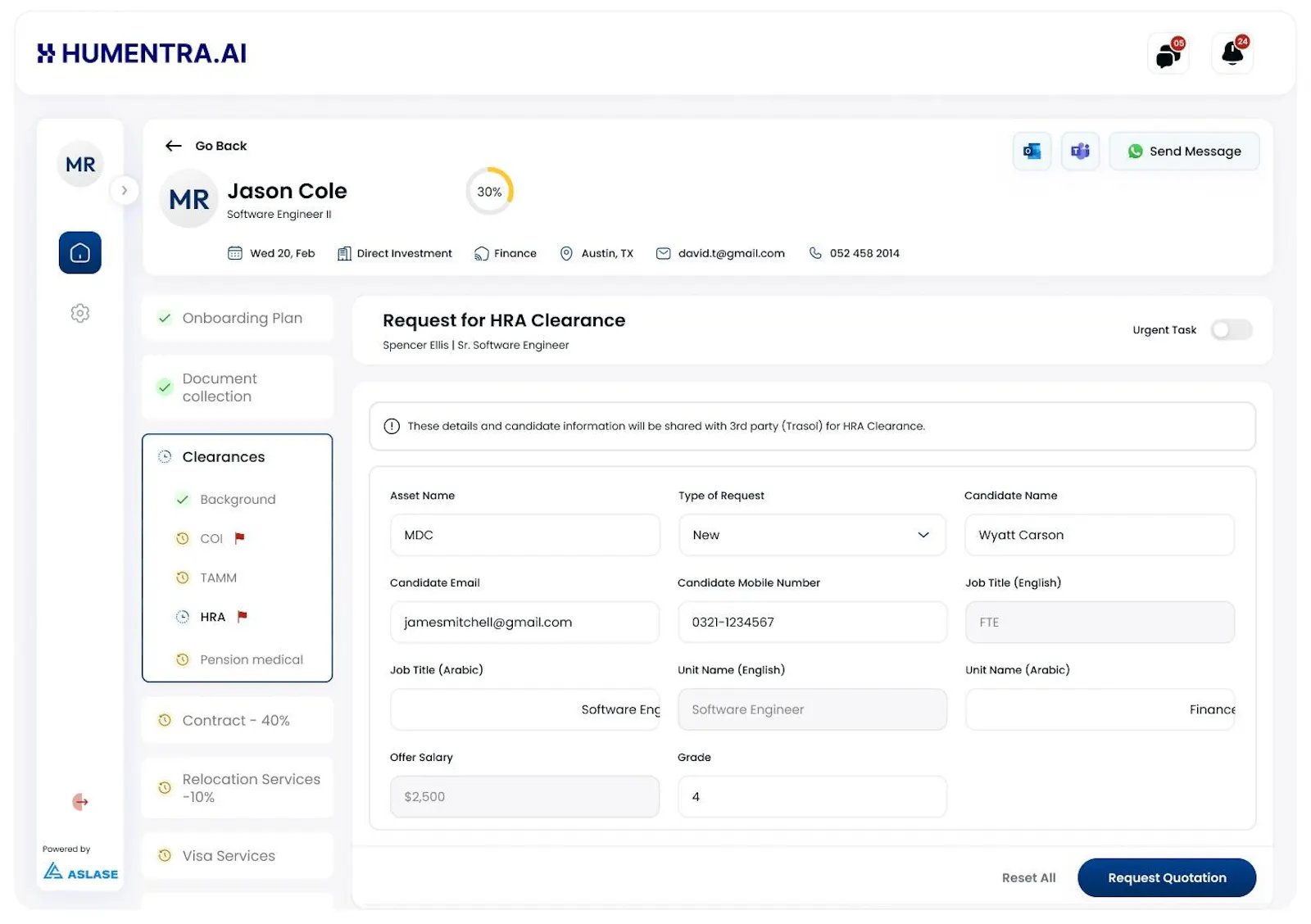The height and width of the screenshot is (924, 1311).
Task: Click the 30% progress ring
Action: [x=489, y=192]
